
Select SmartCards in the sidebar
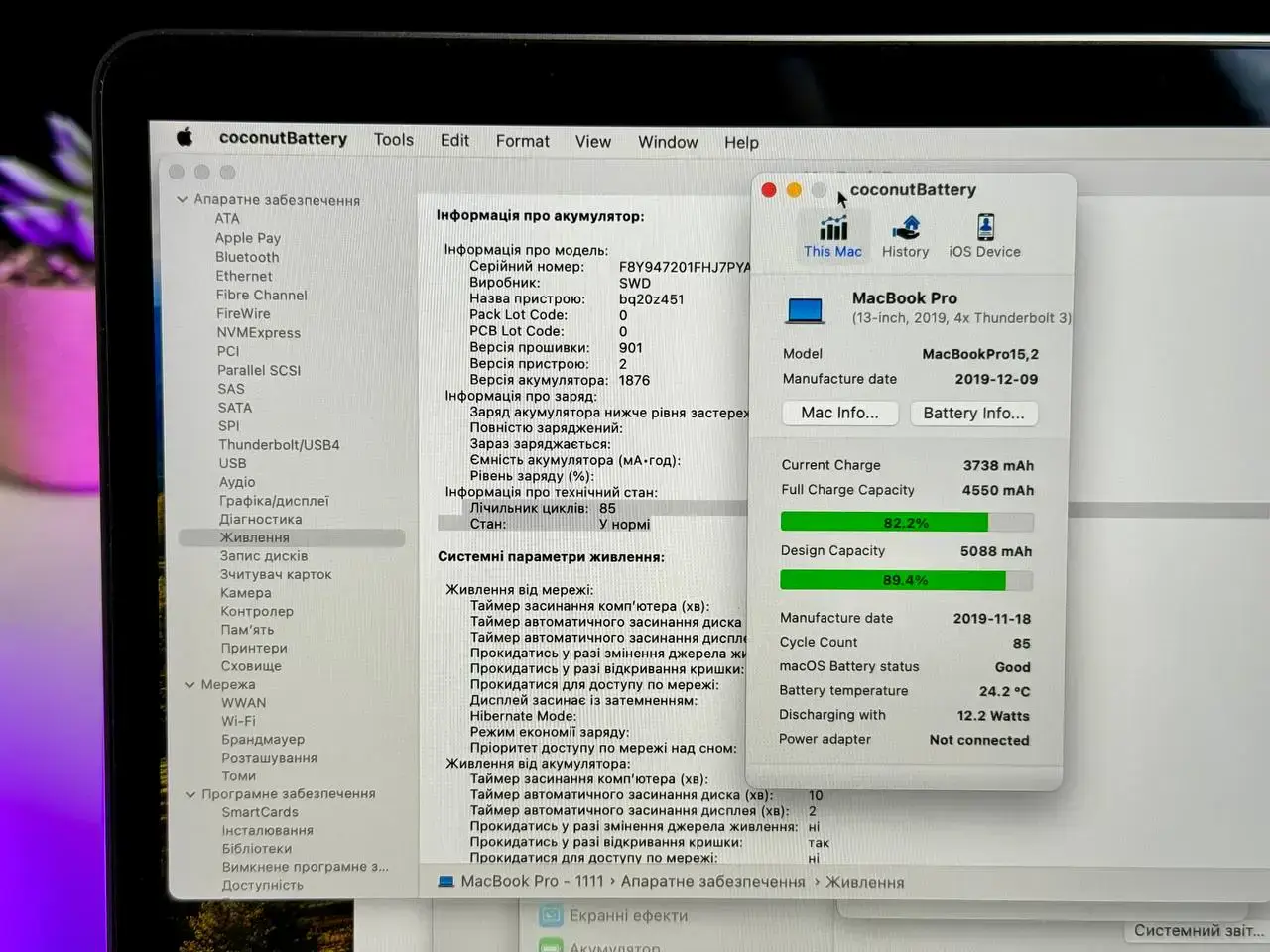click(260, 812)
